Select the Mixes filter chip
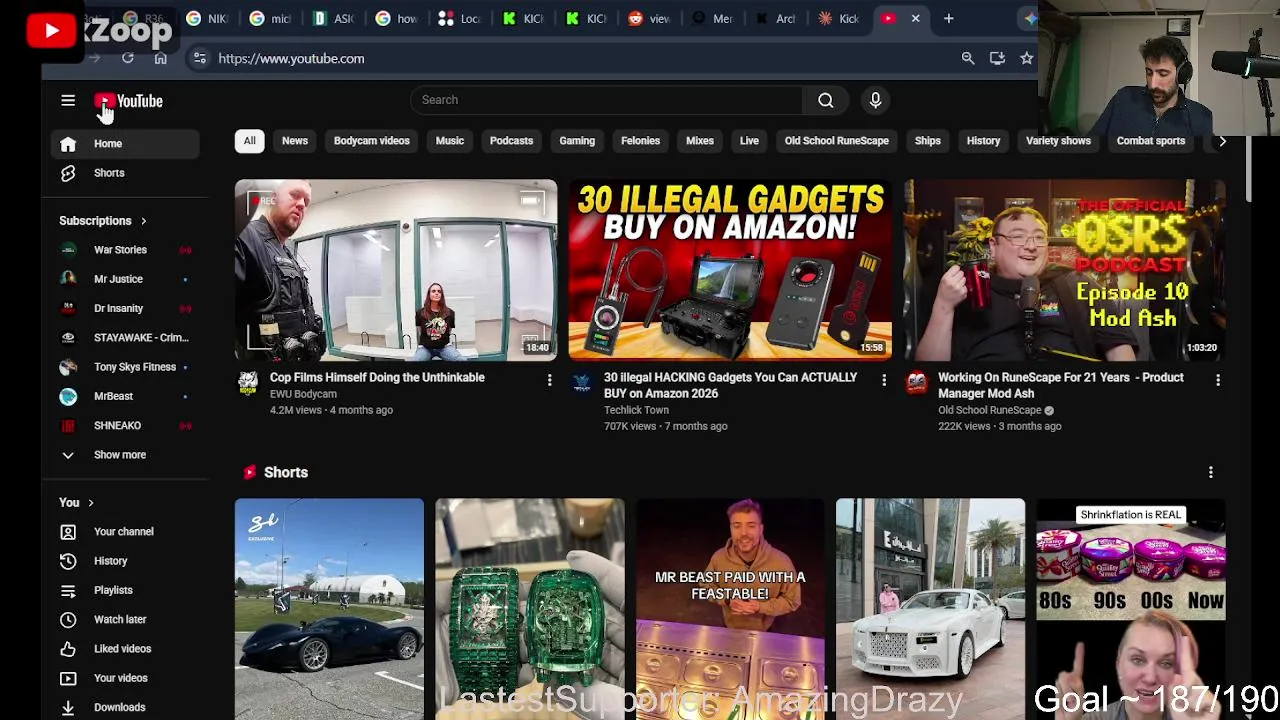Image resolution: width=1280 pixels, height=720 pixels. click(x=700, y=141)
